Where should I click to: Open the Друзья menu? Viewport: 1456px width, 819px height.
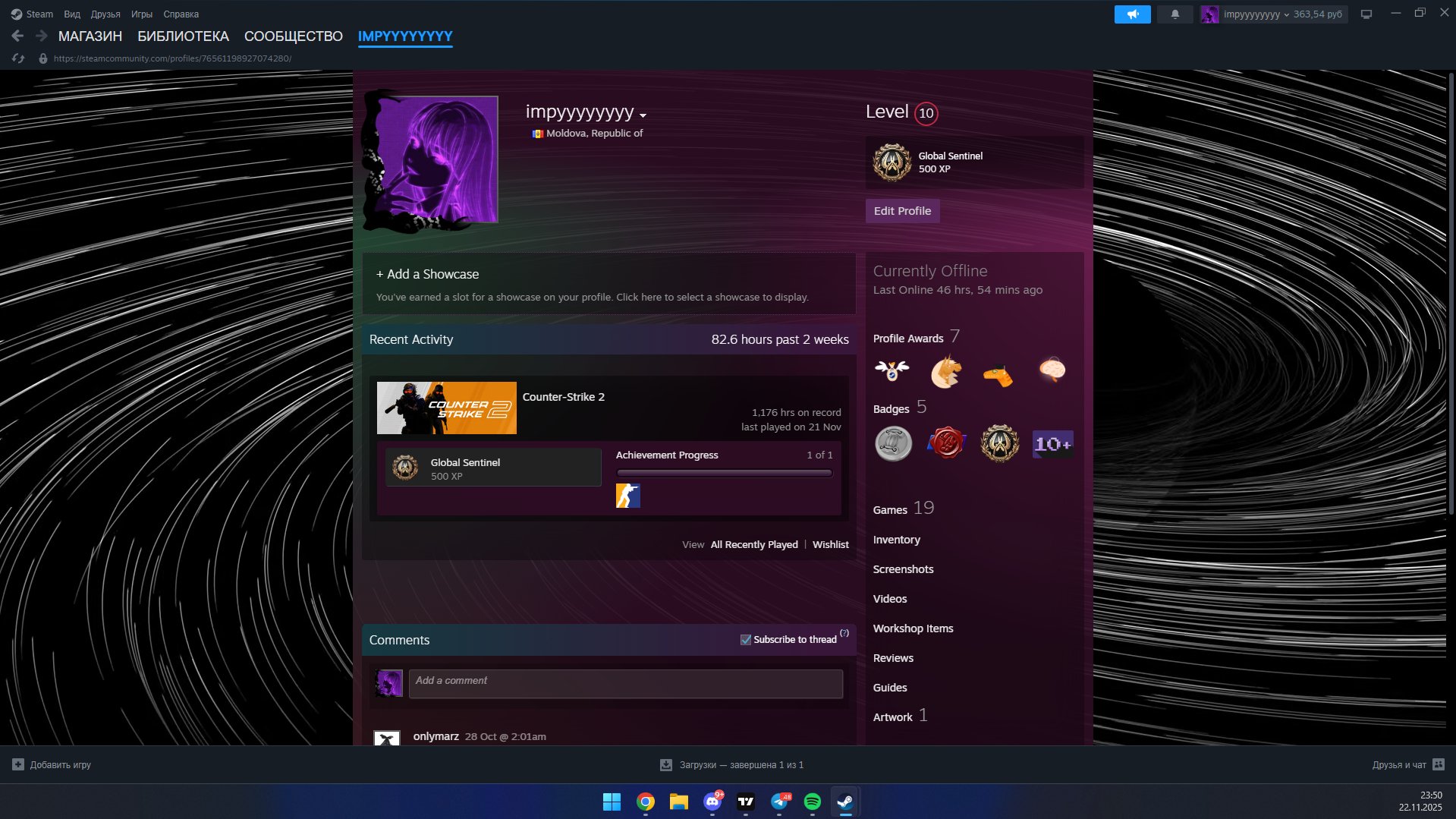tap(105, 14)
